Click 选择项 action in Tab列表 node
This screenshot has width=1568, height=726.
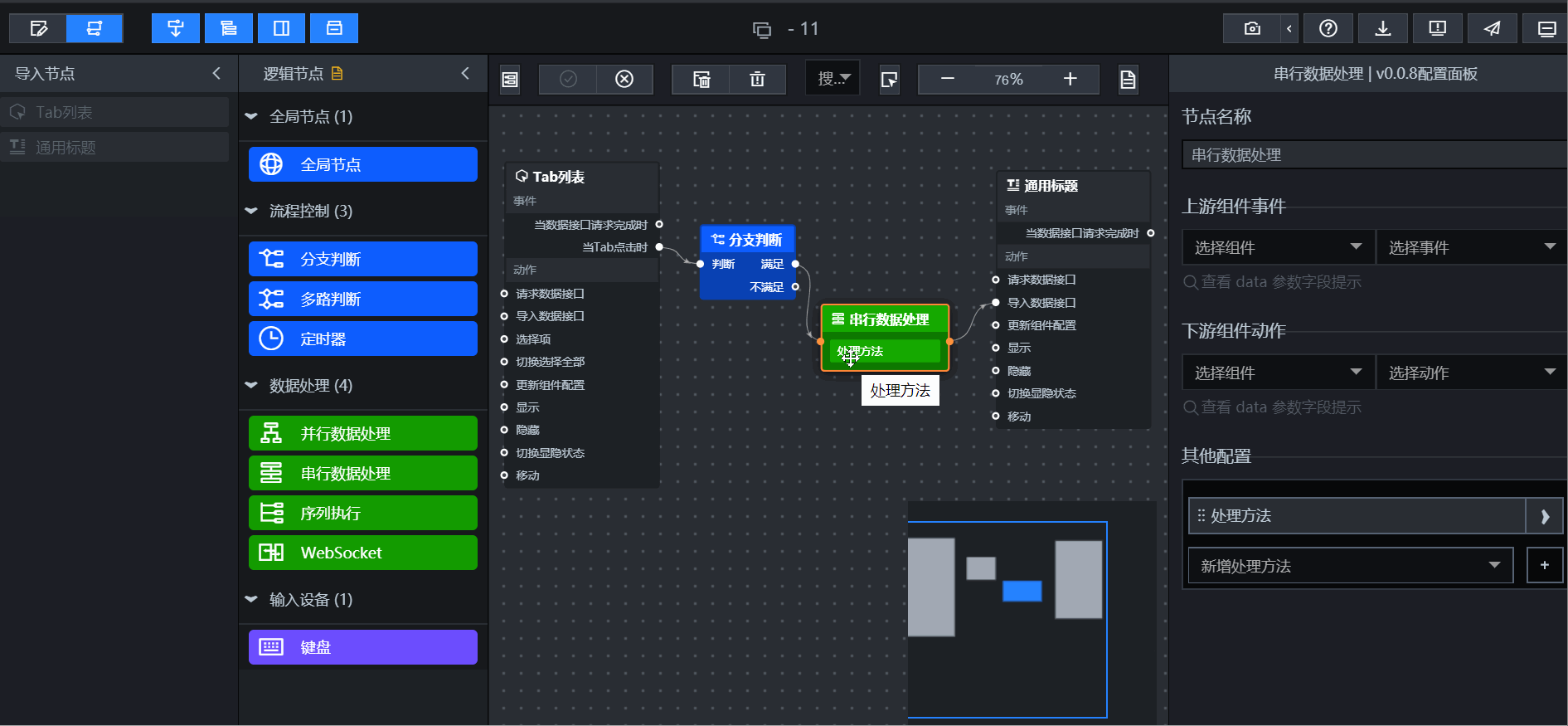533,339
